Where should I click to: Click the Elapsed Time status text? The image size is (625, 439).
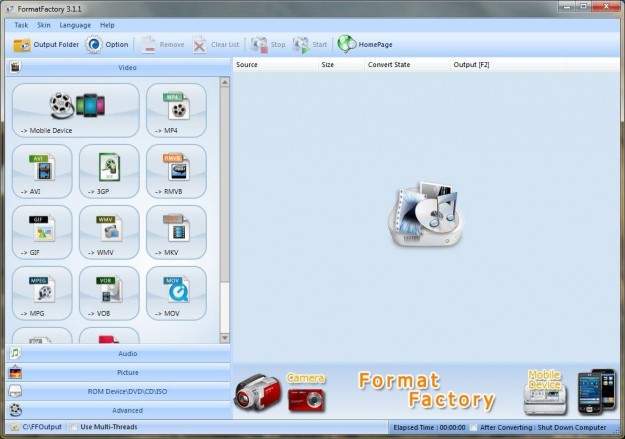(x=429, y=427)
